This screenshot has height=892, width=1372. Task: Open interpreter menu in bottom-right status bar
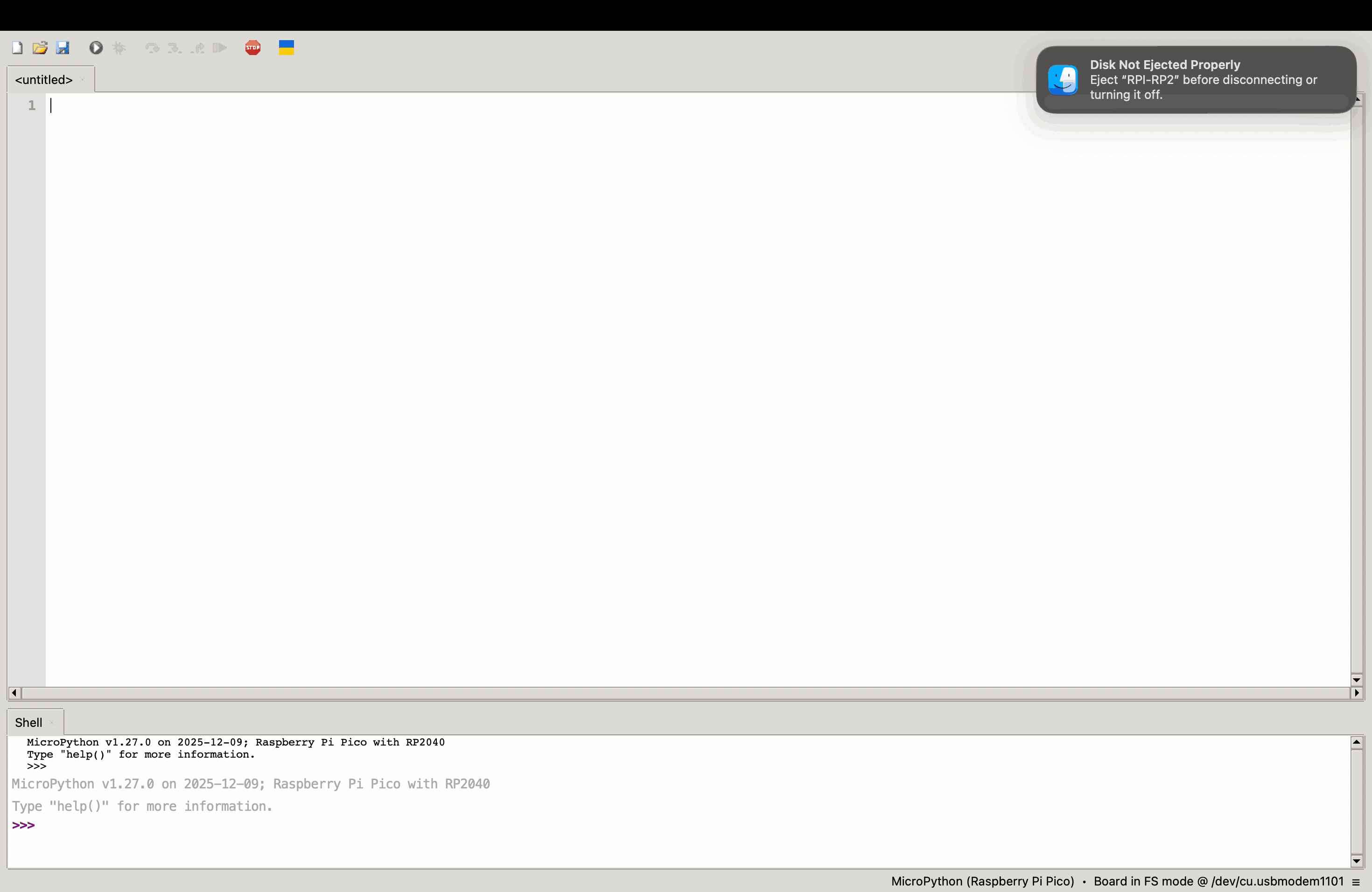point(1356,882)
